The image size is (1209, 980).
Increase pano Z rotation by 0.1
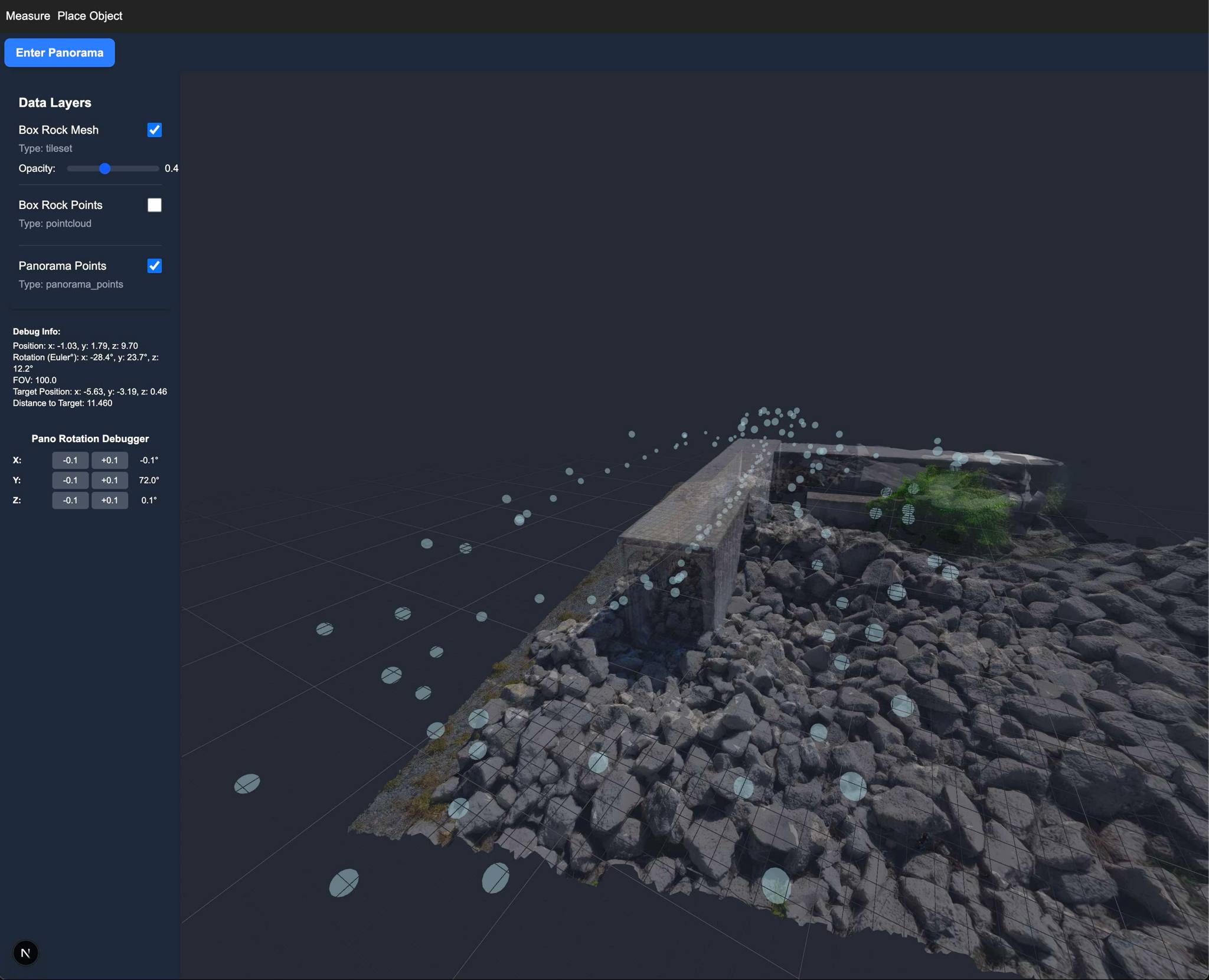109,501
